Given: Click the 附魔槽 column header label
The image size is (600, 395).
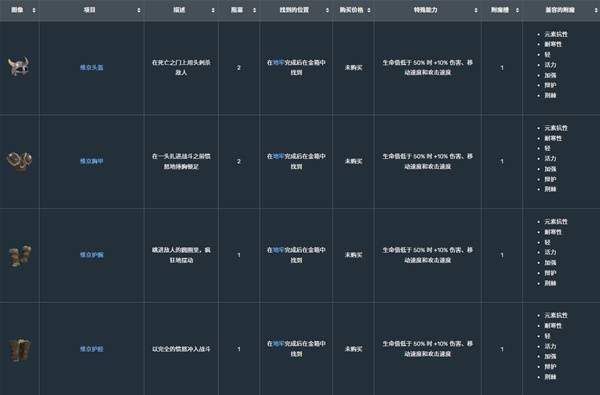Looking at the screenshot, I should 500,10.
